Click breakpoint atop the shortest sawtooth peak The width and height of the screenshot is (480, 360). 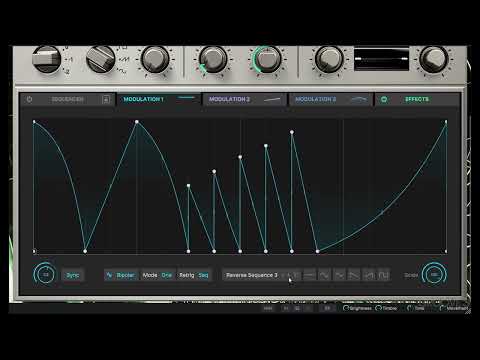coord(188,185)
